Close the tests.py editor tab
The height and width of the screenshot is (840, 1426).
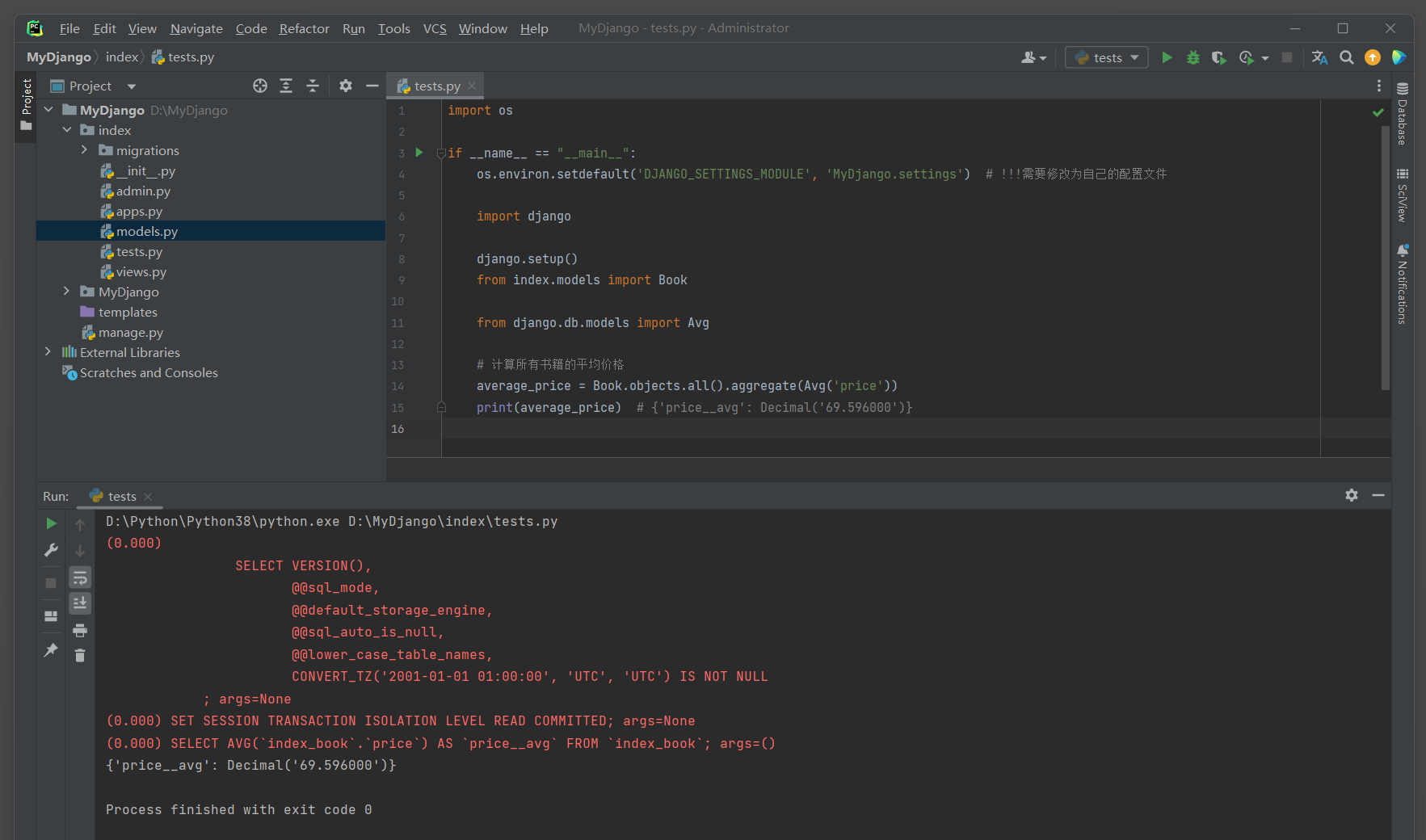pyautogui.click(x=472, y=86)
